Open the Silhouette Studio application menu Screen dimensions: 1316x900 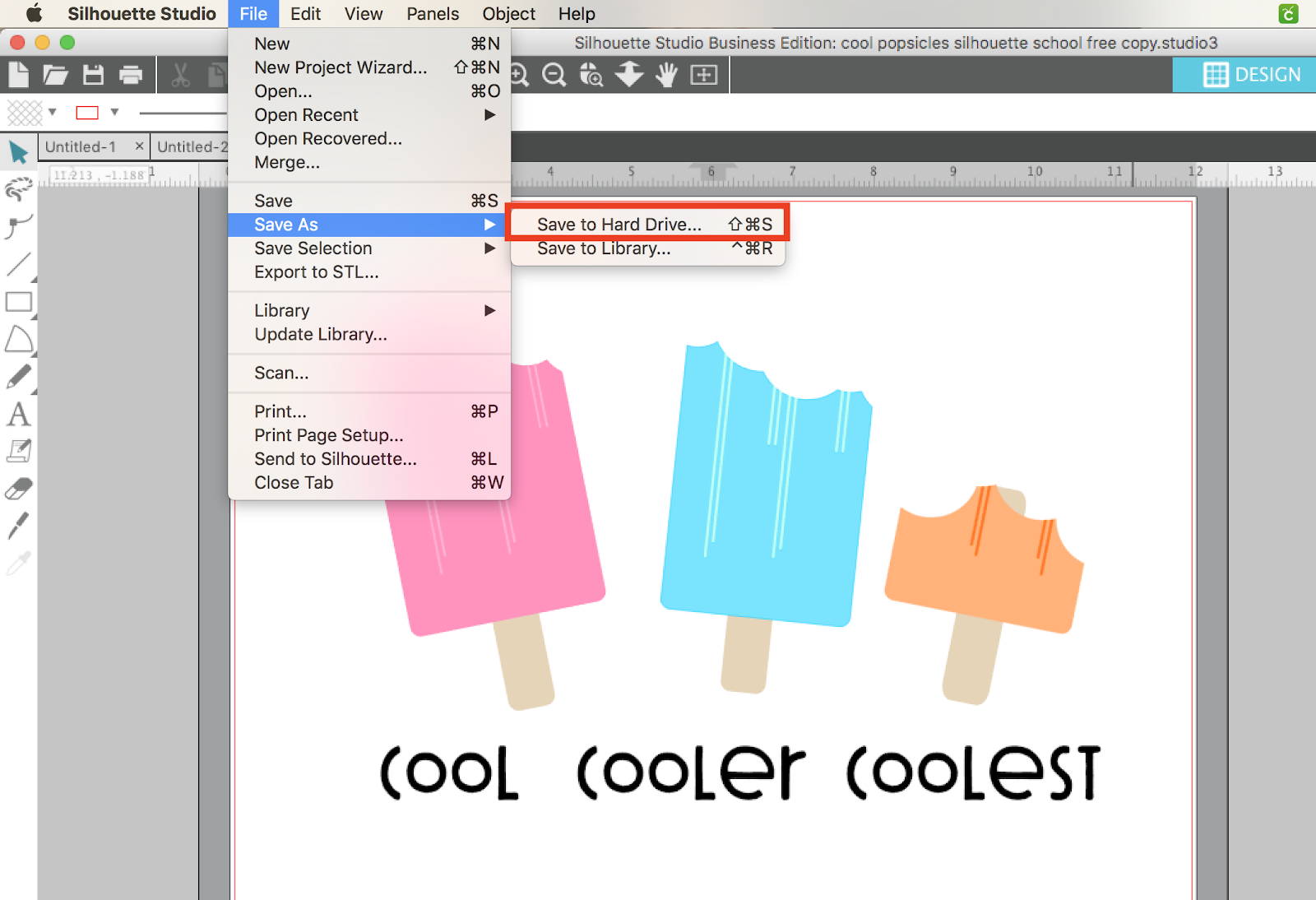(x=141, y=14)
